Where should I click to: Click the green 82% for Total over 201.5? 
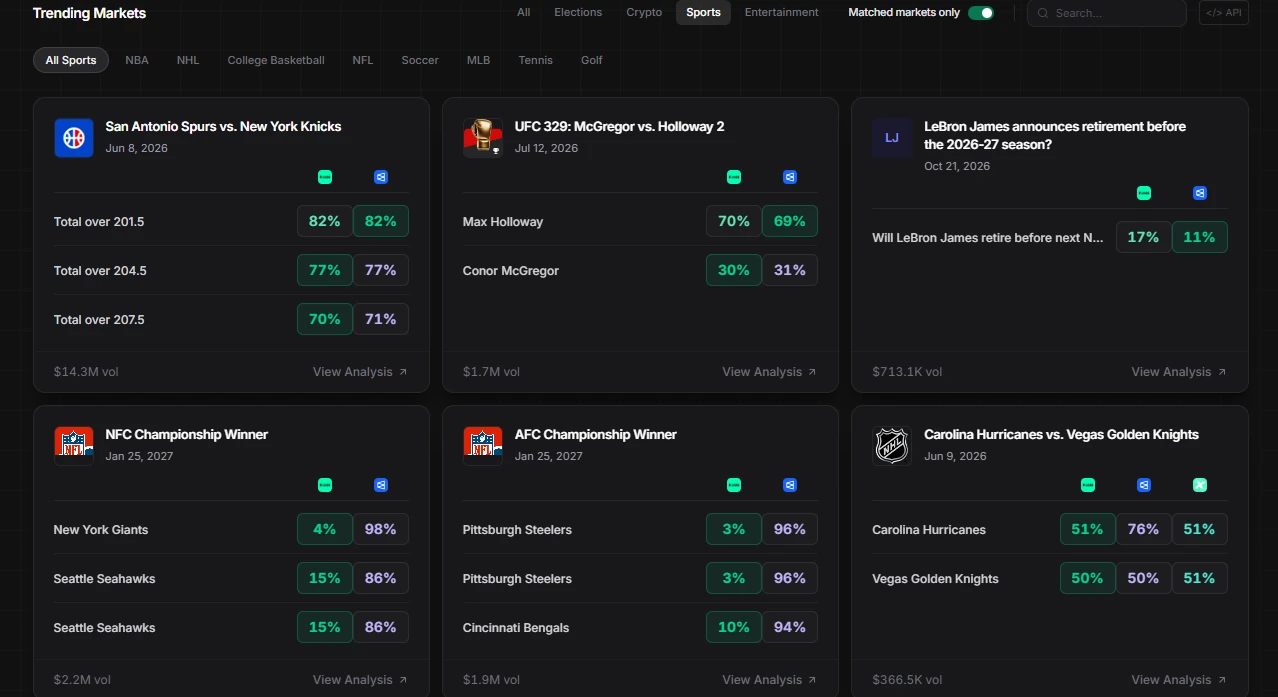381,221
